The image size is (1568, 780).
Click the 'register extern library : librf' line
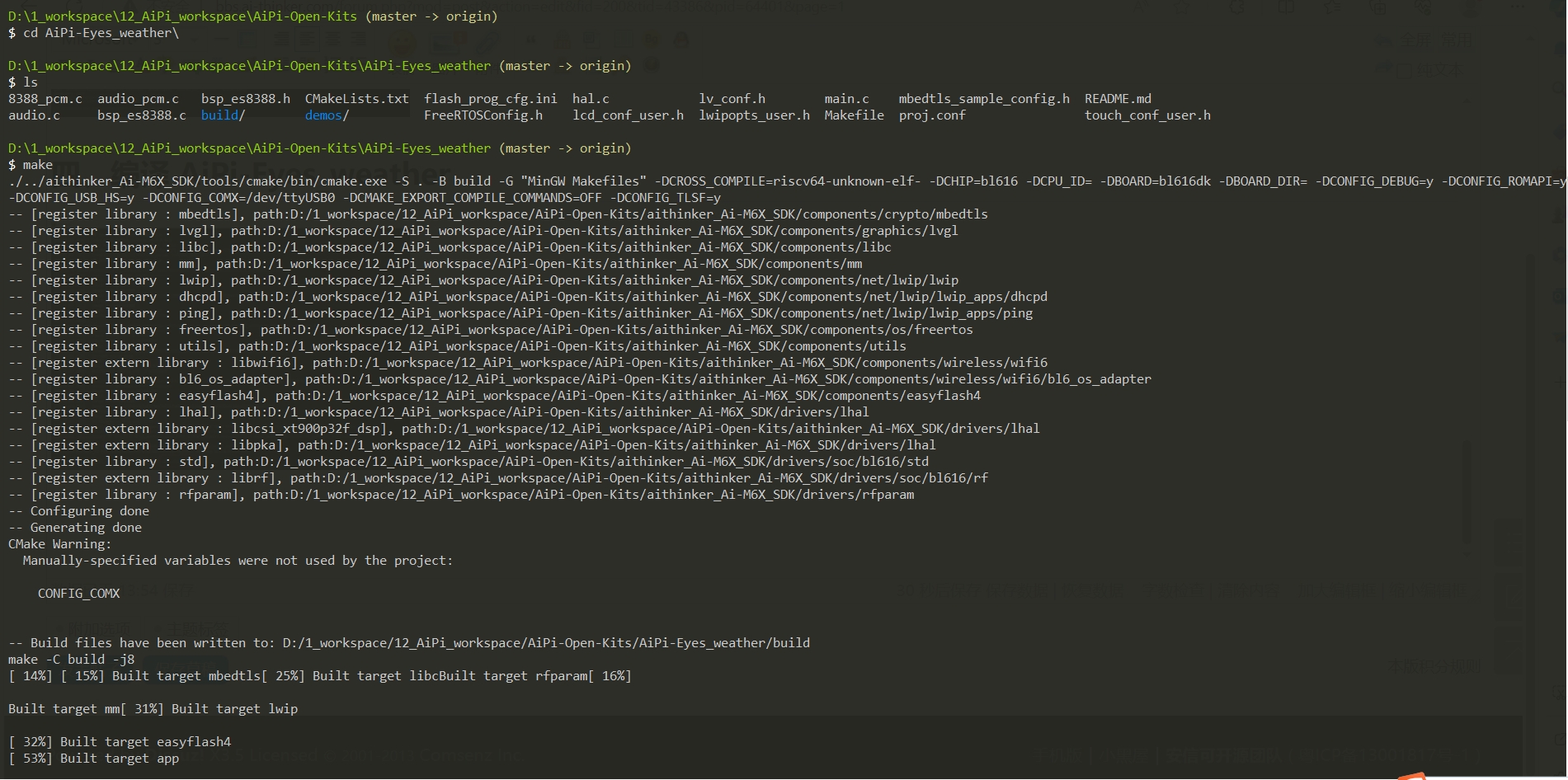coord(498,478)
